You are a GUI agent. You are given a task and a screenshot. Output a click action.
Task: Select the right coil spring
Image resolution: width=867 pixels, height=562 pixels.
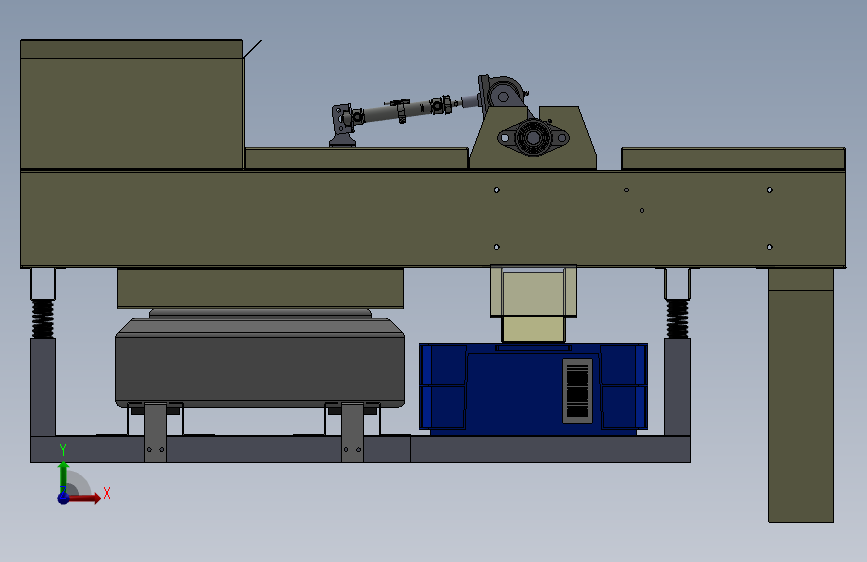[x=677, y=319]
